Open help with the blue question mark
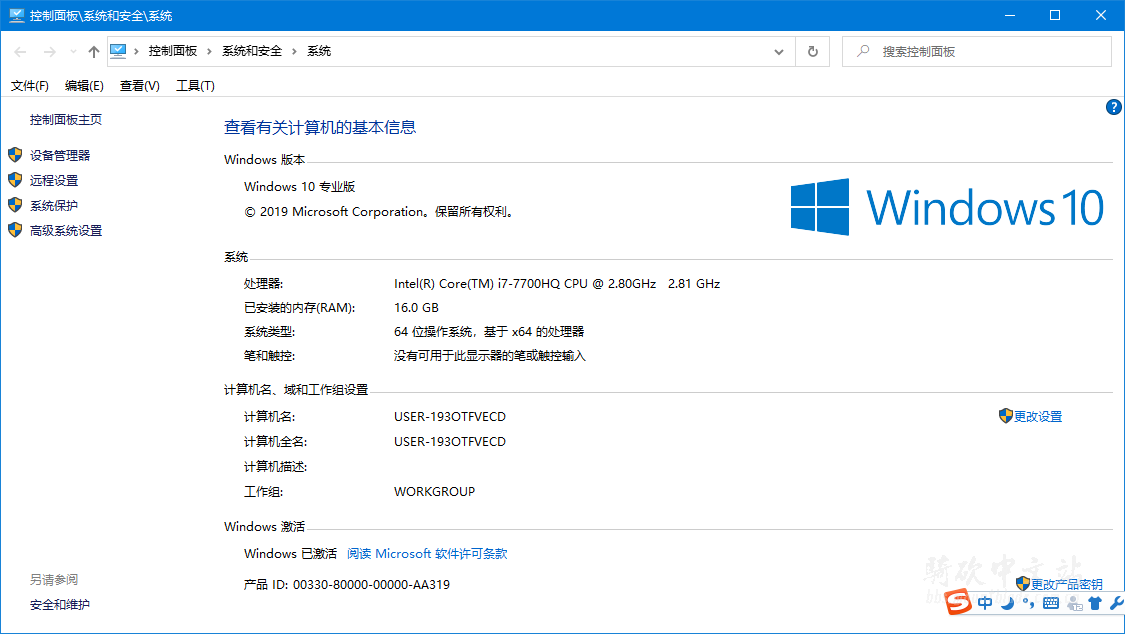This screenshot has height=634, width=1125. tap(1113, 108)
